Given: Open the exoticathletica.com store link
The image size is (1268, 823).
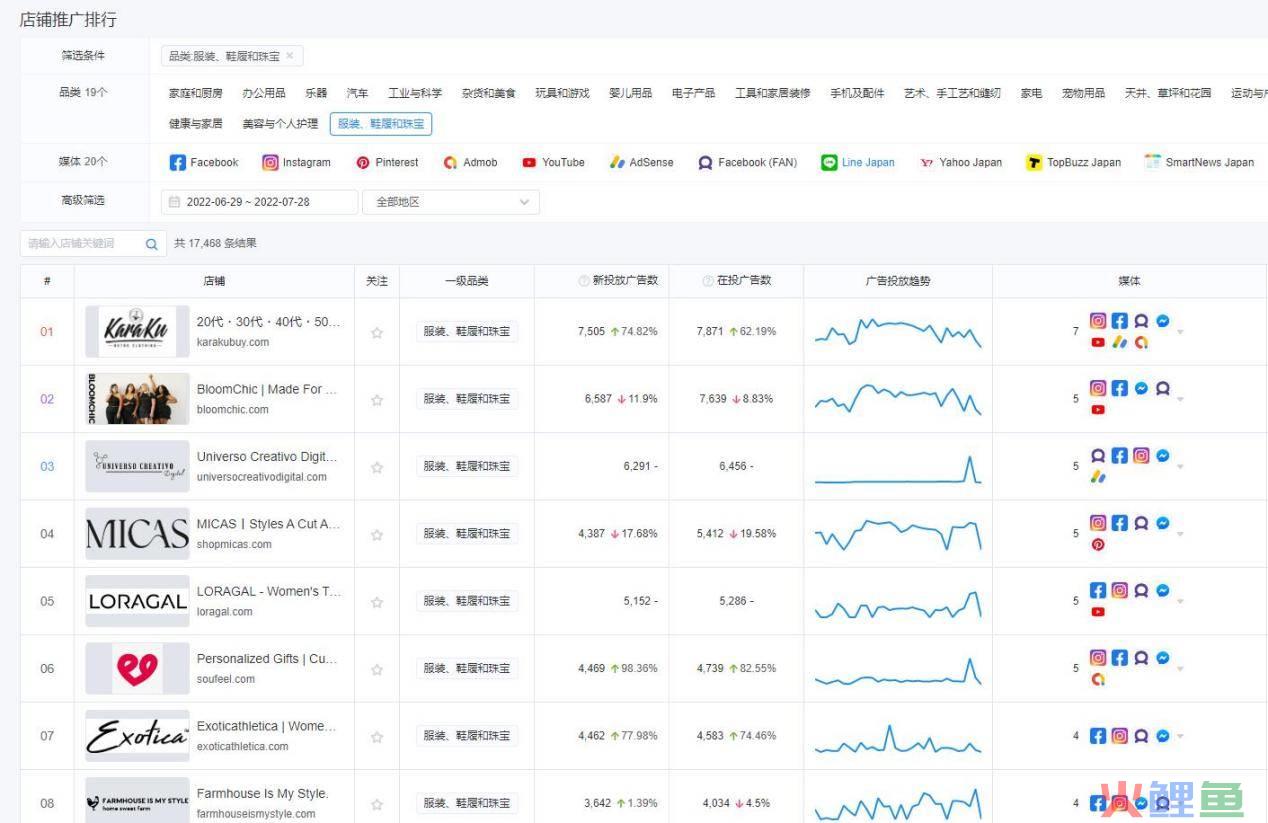Looking at the screenshot, I should tap(243, 746).
